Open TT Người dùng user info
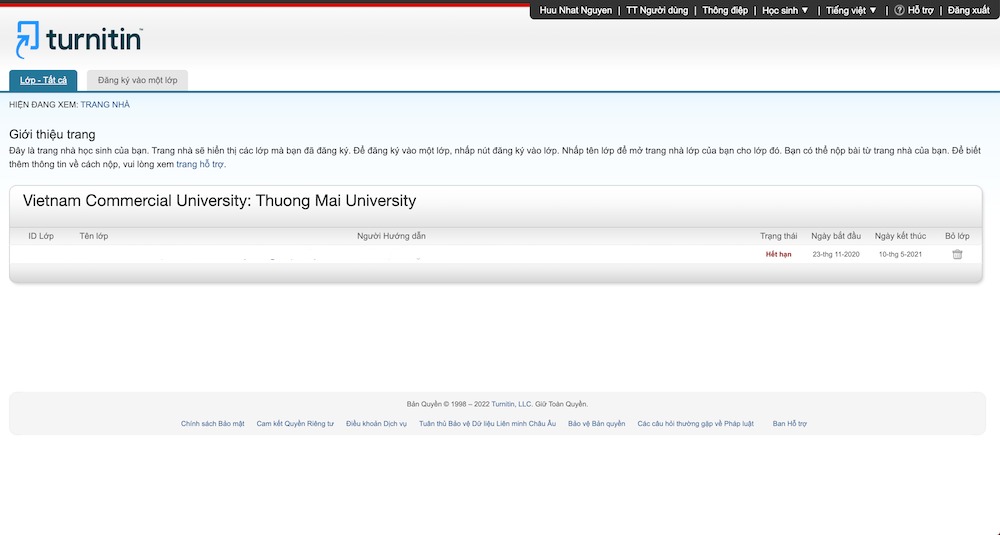This screenshot has width=1000, height=535. (657, 10)
